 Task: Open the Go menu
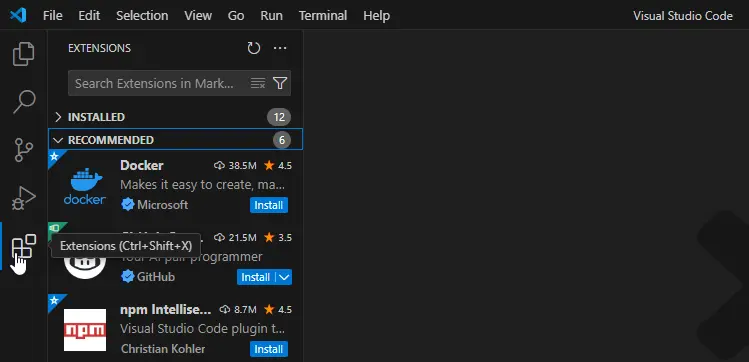click(236, 16)
